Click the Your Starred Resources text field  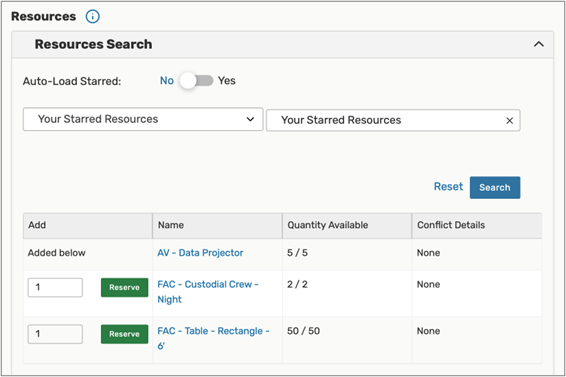393,120
